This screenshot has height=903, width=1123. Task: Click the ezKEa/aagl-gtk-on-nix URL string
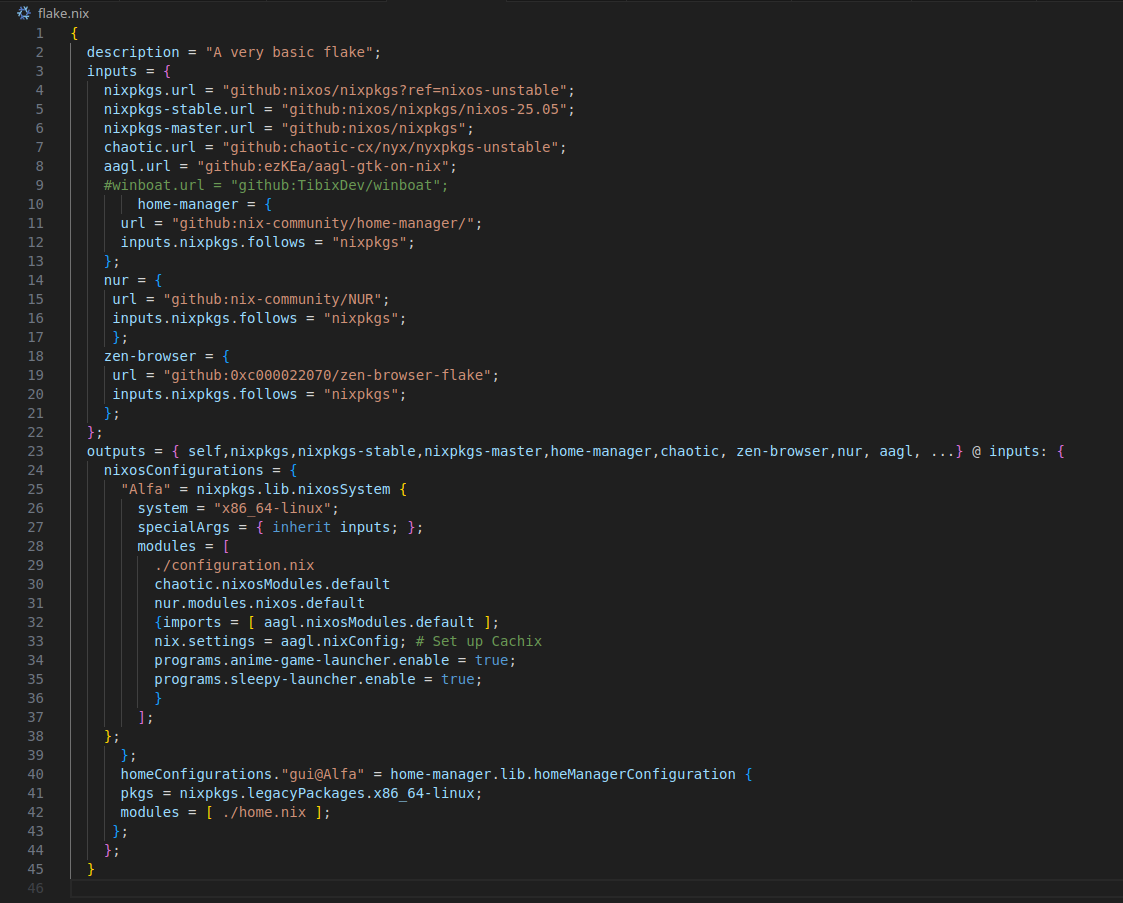tap(323, 166)
